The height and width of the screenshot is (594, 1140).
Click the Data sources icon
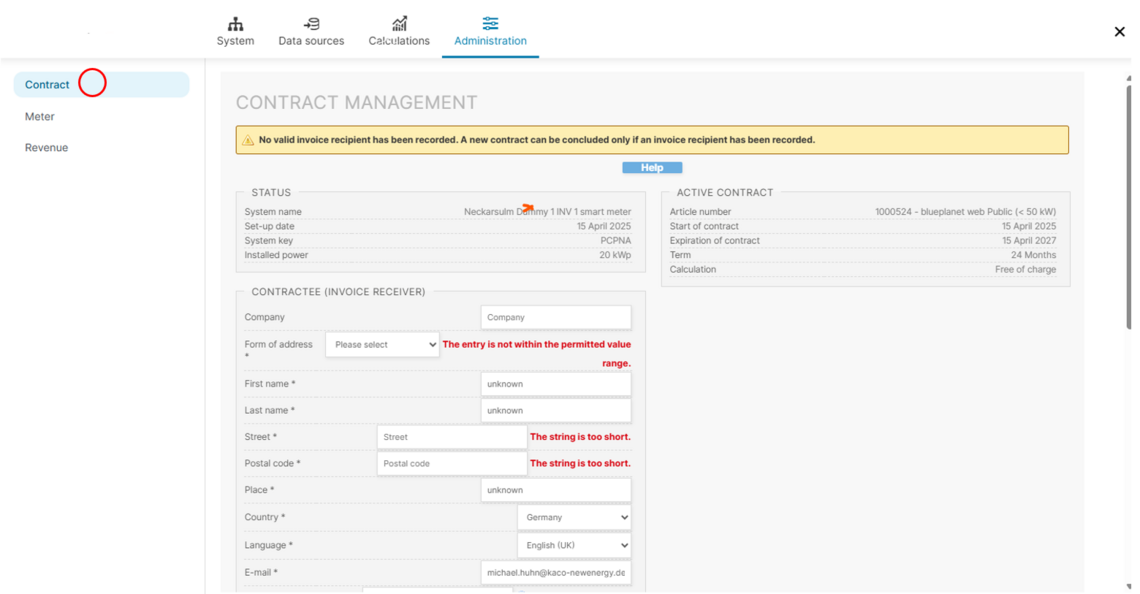pyautogui.click(x=311, y=24)
